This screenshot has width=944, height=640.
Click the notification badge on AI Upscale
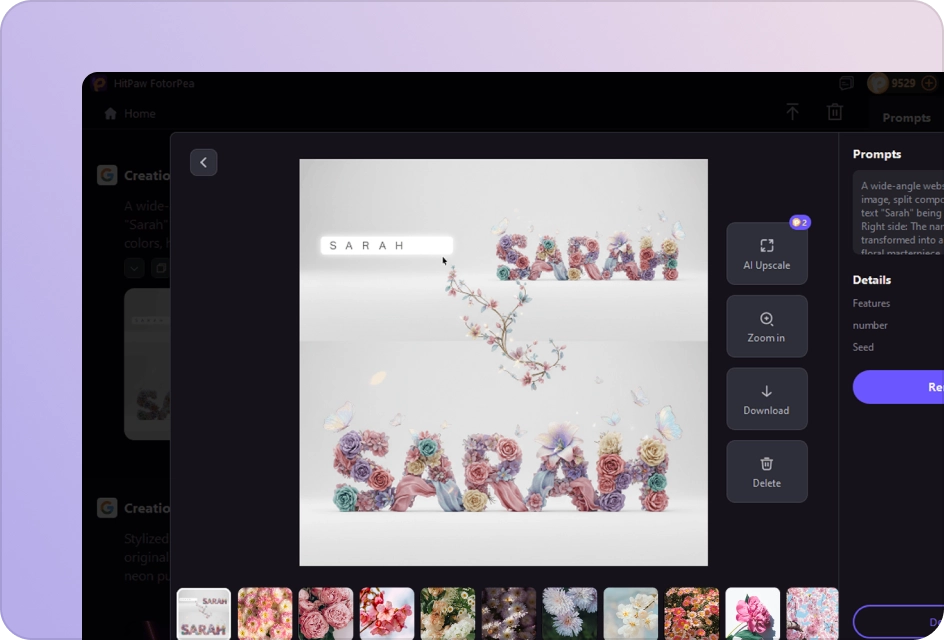800,222
